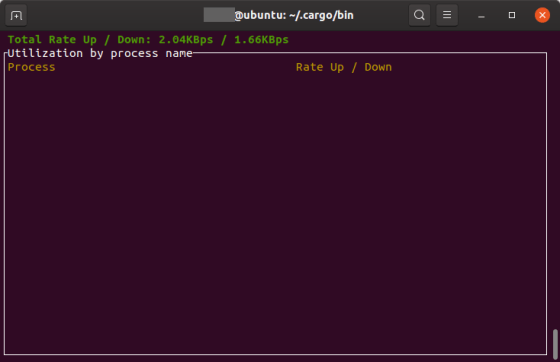The image size is (560, 362).
Task: Click the 1.66KBps download rate value
Action: tap(261, 40)
